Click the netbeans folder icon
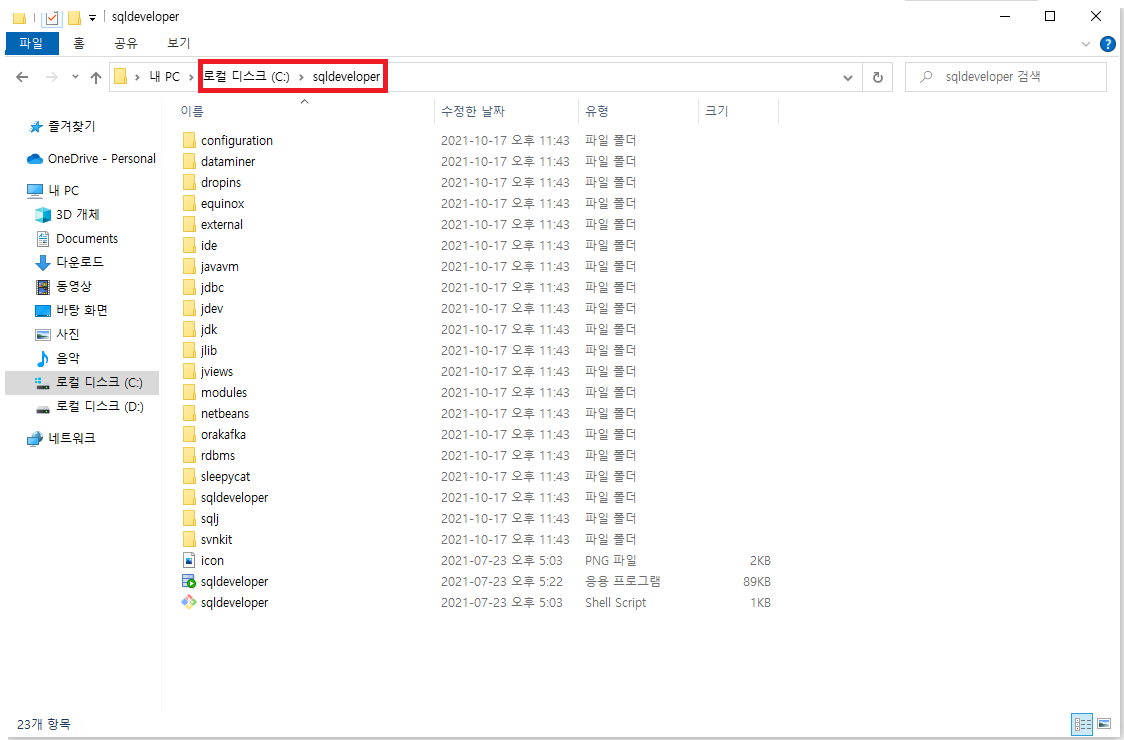Viewport: 1124px width, 740px height. [x=189, y=413]
